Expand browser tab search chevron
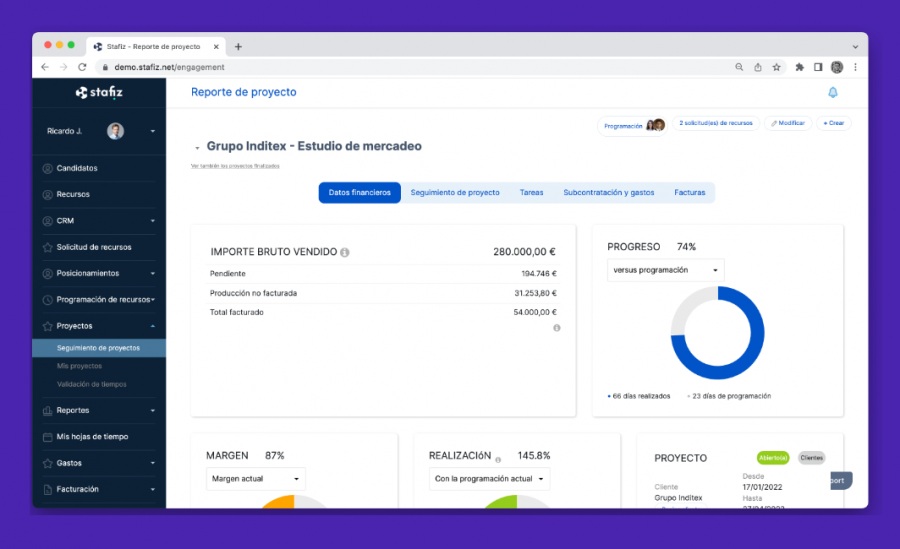 [x=855, y=47]
